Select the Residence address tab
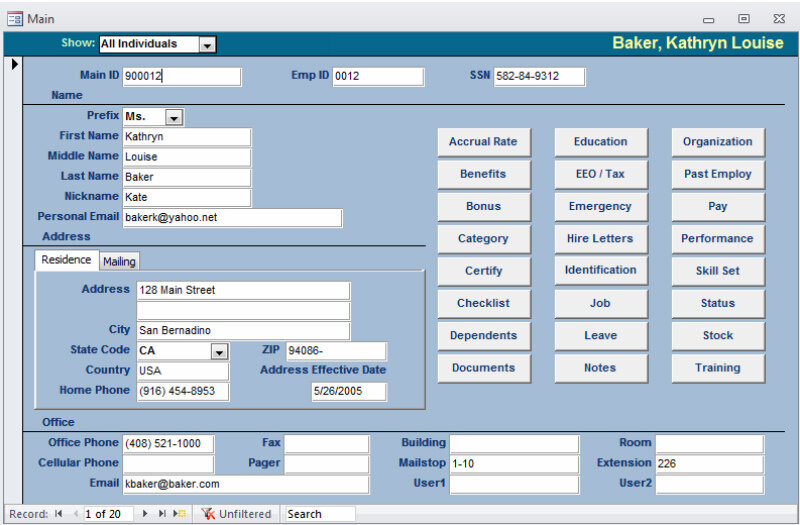The width and height of the screenshot is (800, 525). pos(66,260)
